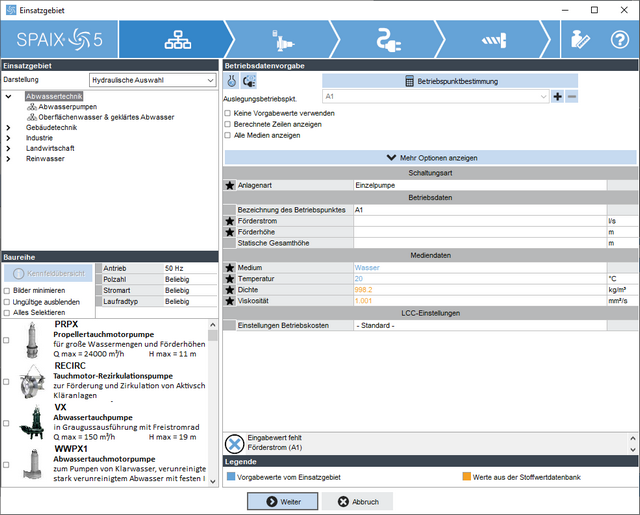Go to the pump selection step icon
640x515 pixels.
(284, 39)
